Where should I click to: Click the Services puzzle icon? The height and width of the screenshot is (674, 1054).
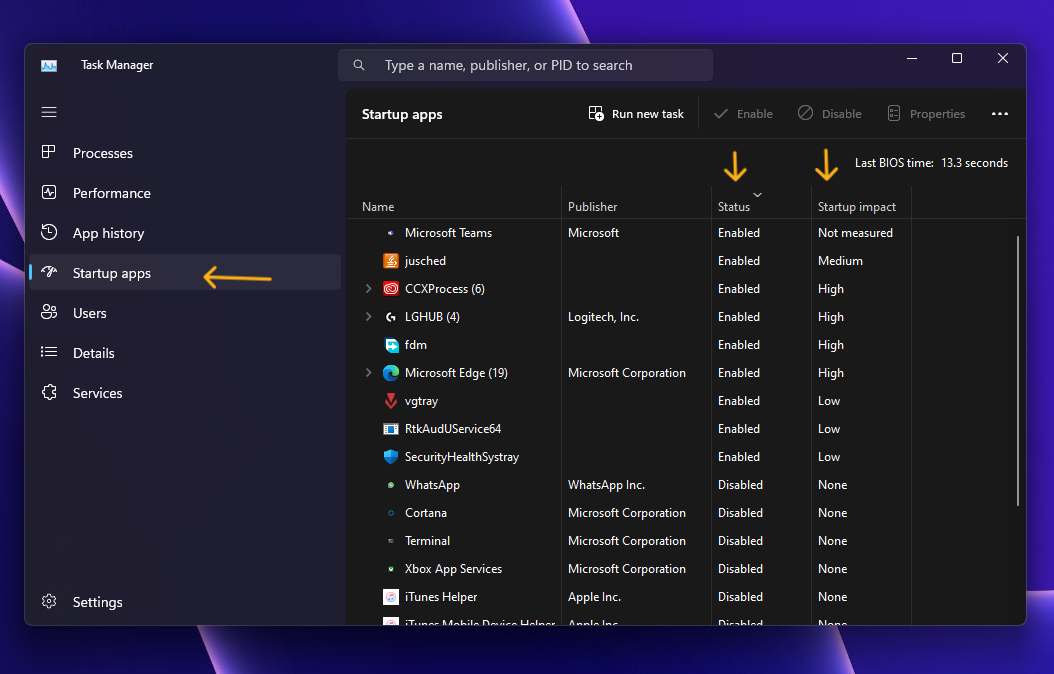tap(49, 392)
